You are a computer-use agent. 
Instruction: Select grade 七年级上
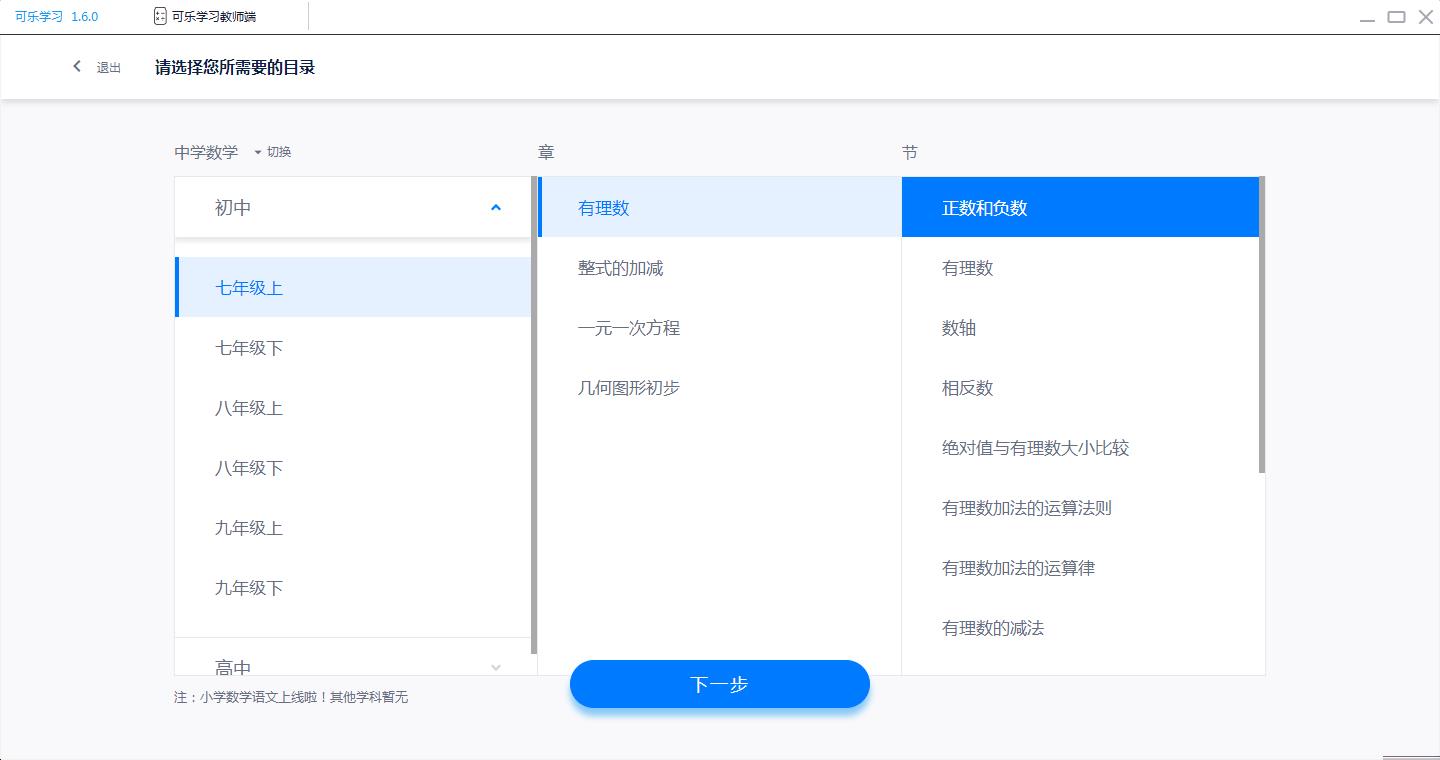pyautogui.click(x=353, y=287)
